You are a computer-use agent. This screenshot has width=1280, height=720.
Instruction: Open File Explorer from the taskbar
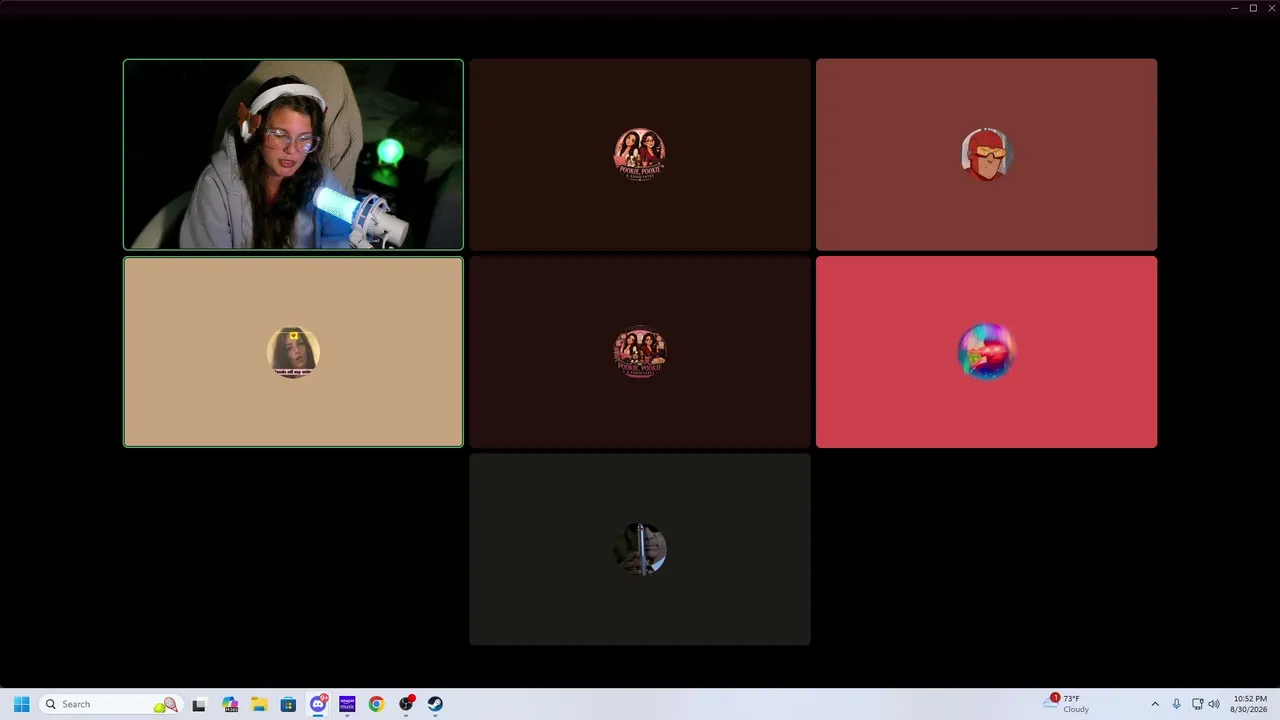point(259,704)
